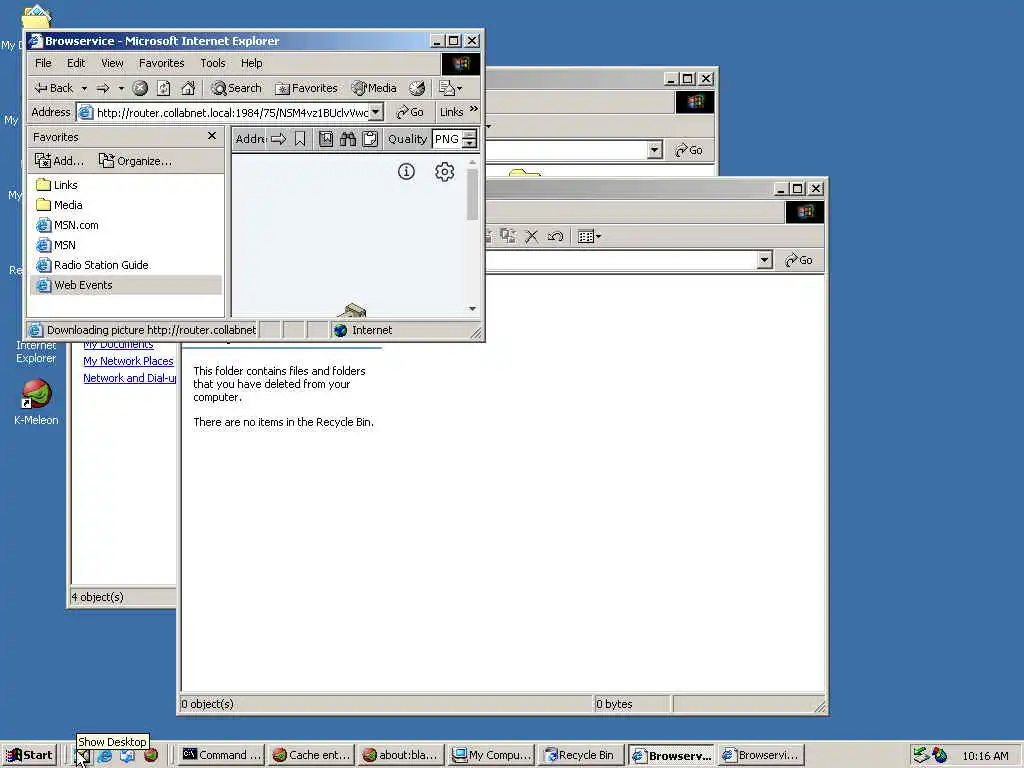The image size is (1024, 768).
Task: Open the Views dropdown in Recycle Bin toolbar
Action: [x=589, y=236]
